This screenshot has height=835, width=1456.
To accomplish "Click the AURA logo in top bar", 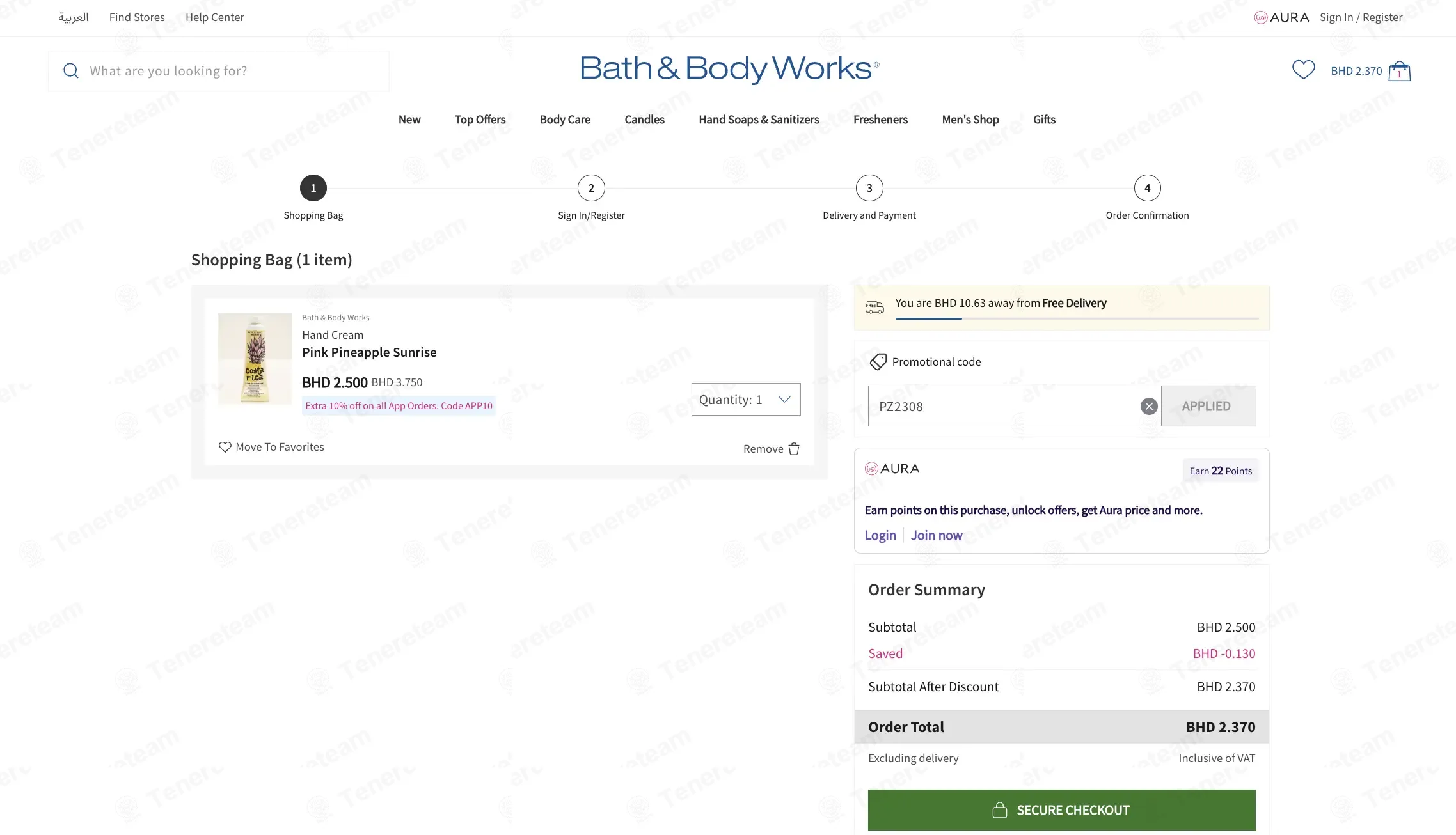I will tap(1281, 17).
